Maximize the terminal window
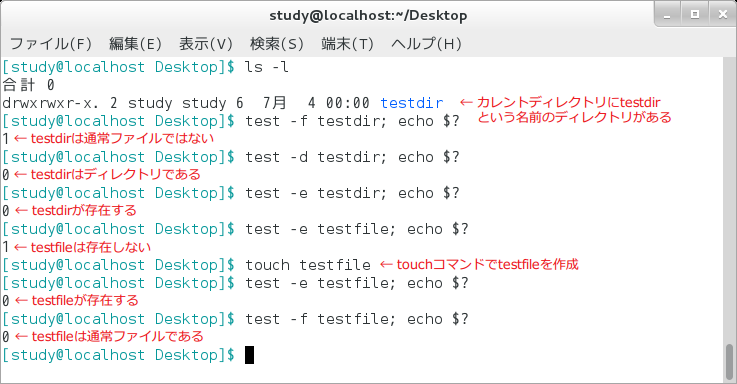The width and height of the screenshot is (737, 384). pos(695,15)
